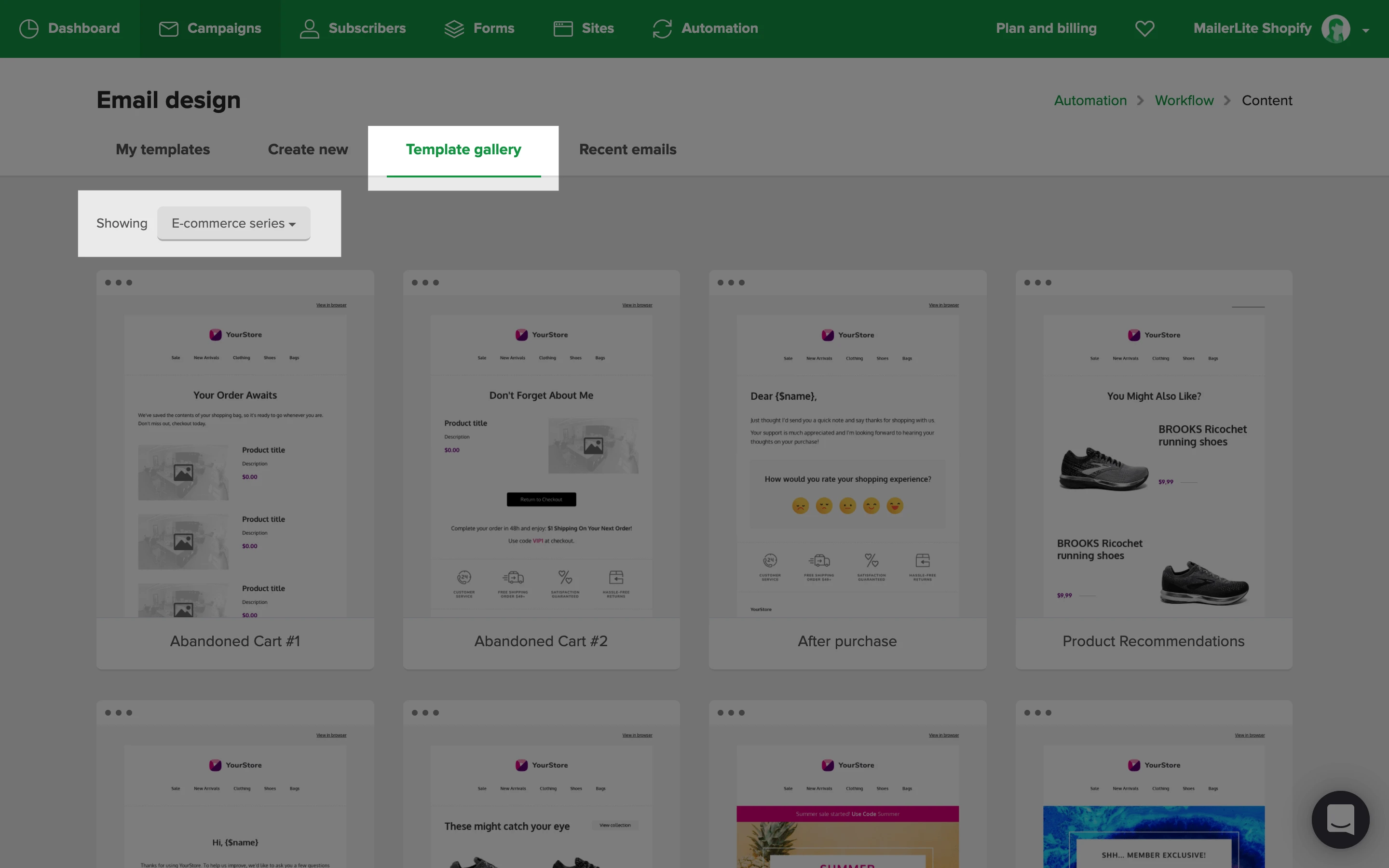1389x868 pixels.
Task: Open the chat support bubble
Action: pos(1340,819)
